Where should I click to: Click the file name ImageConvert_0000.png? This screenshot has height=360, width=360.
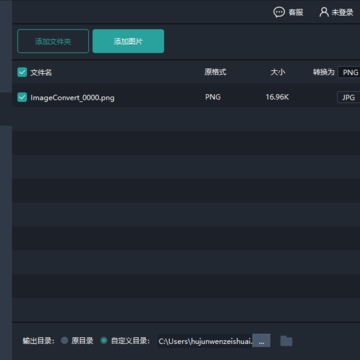point(72,98)
